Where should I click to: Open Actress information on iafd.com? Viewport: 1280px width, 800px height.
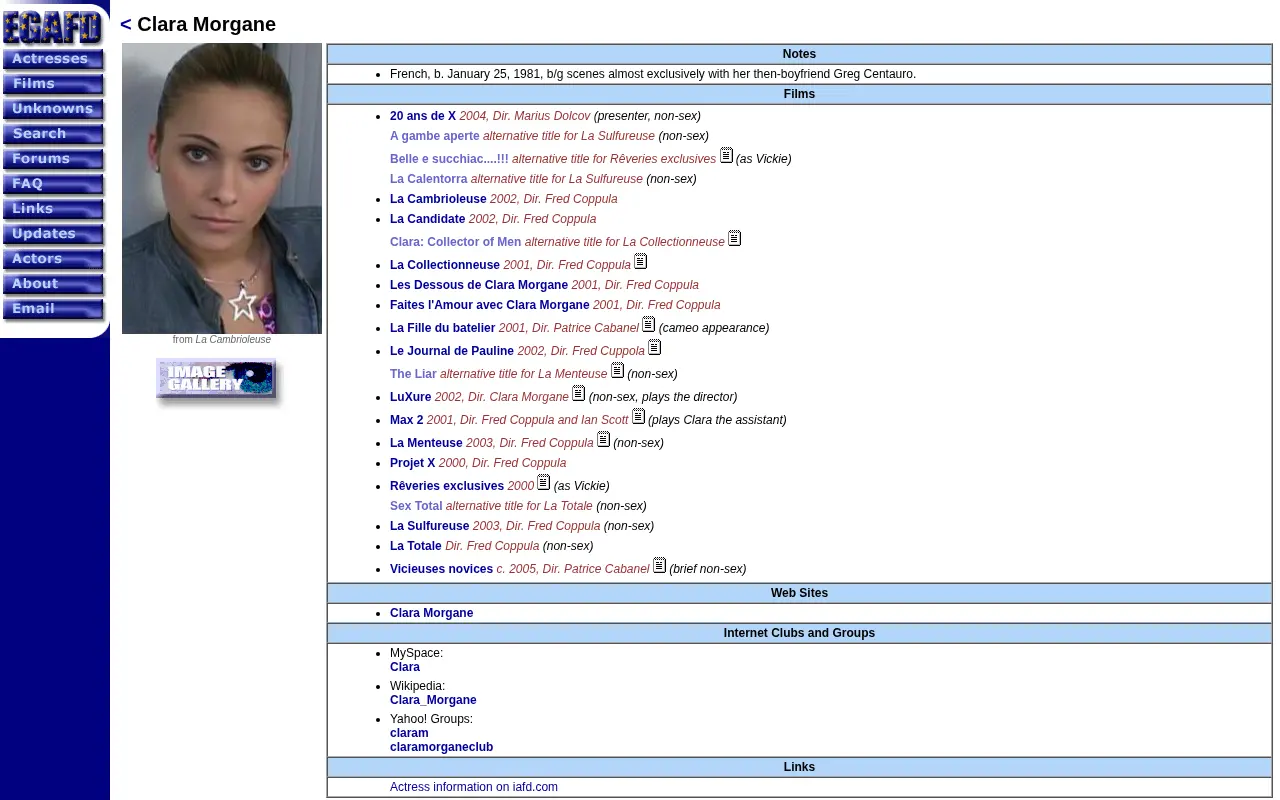(x=474, y=787)
